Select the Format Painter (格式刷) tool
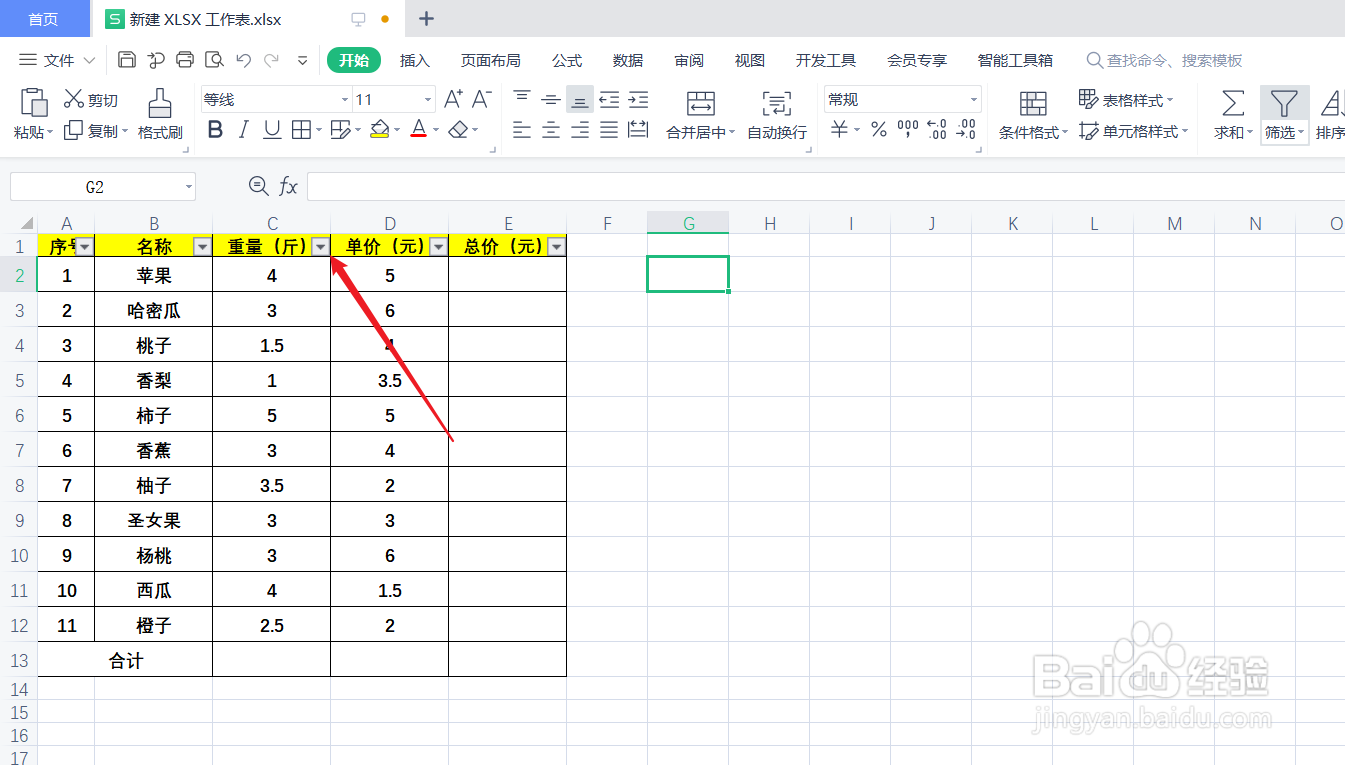 [x=159, y=113]
